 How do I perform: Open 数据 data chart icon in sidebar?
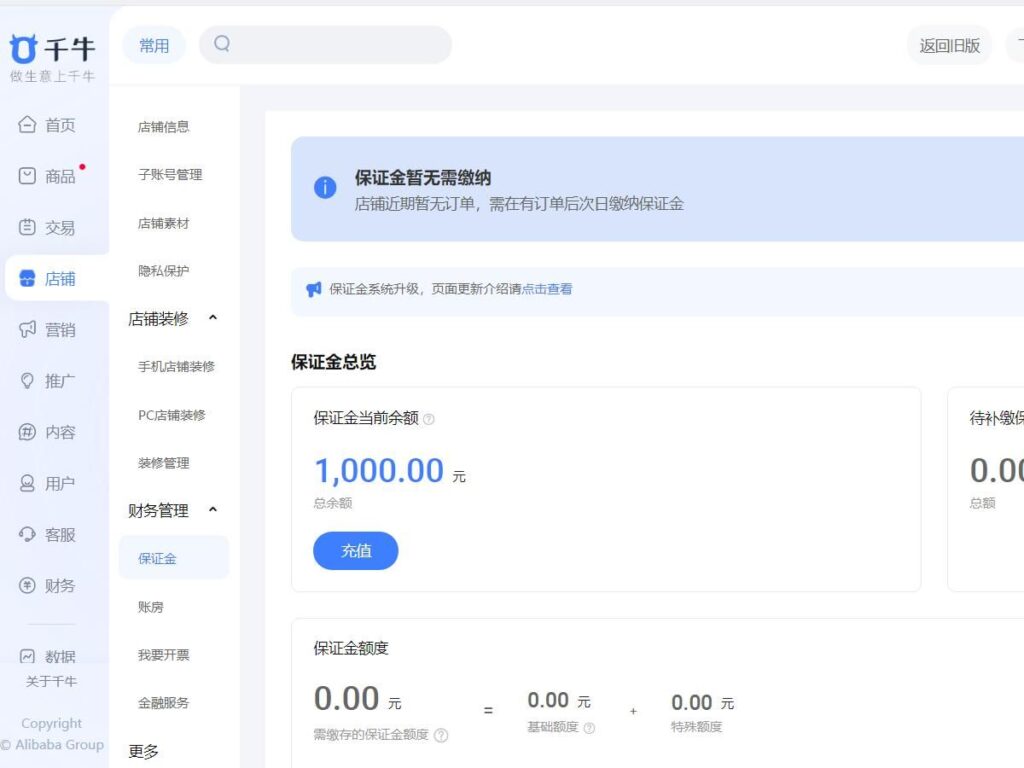[27, 656]
